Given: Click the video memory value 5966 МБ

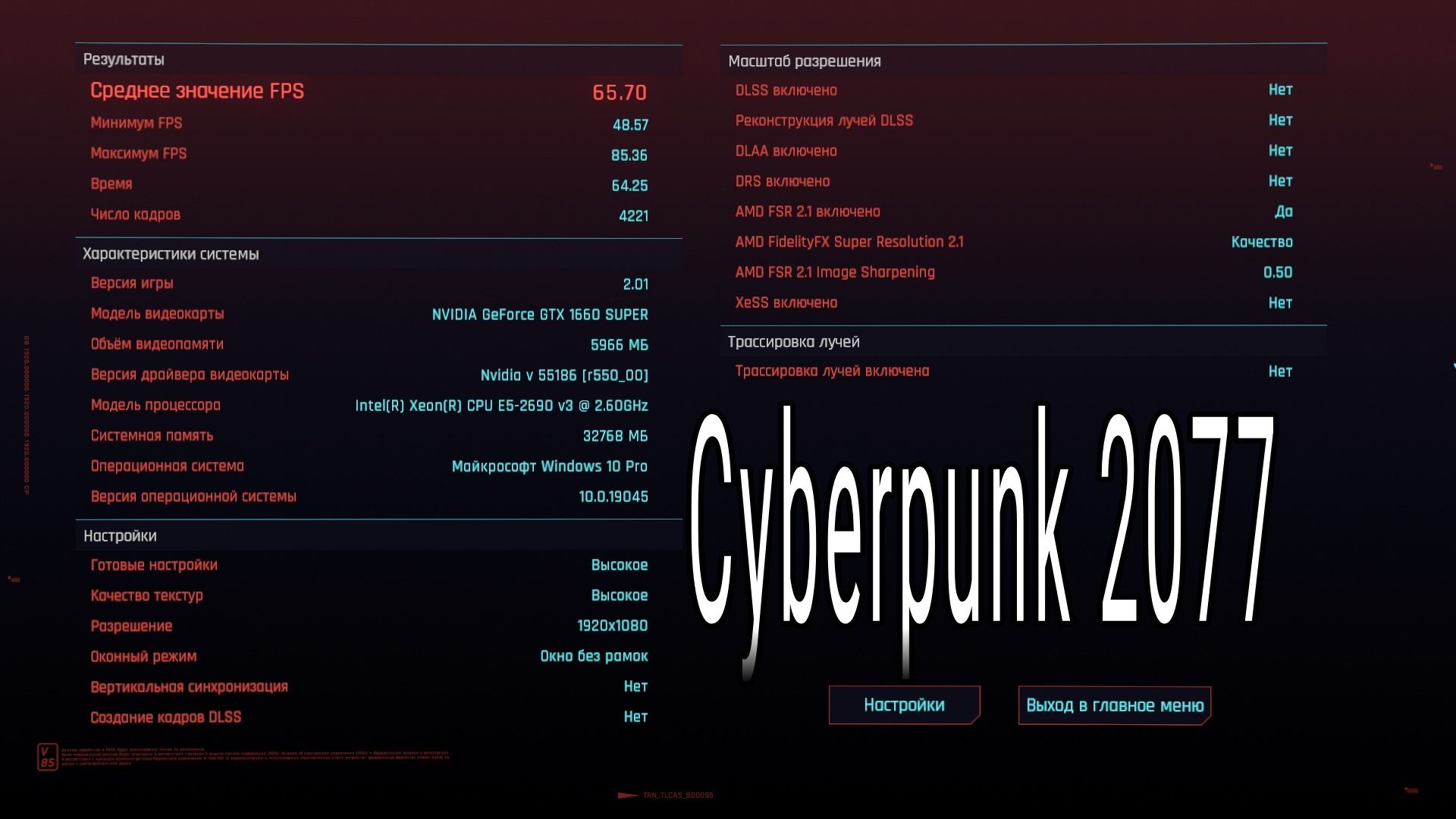Looking at the screenshot, I should (620, 344).
